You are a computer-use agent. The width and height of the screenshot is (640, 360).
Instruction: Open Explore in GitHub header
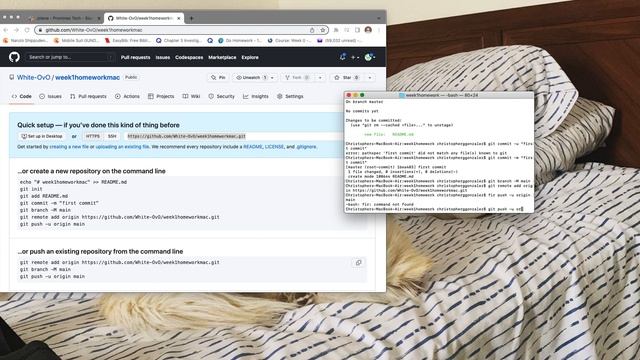point(250,58)
